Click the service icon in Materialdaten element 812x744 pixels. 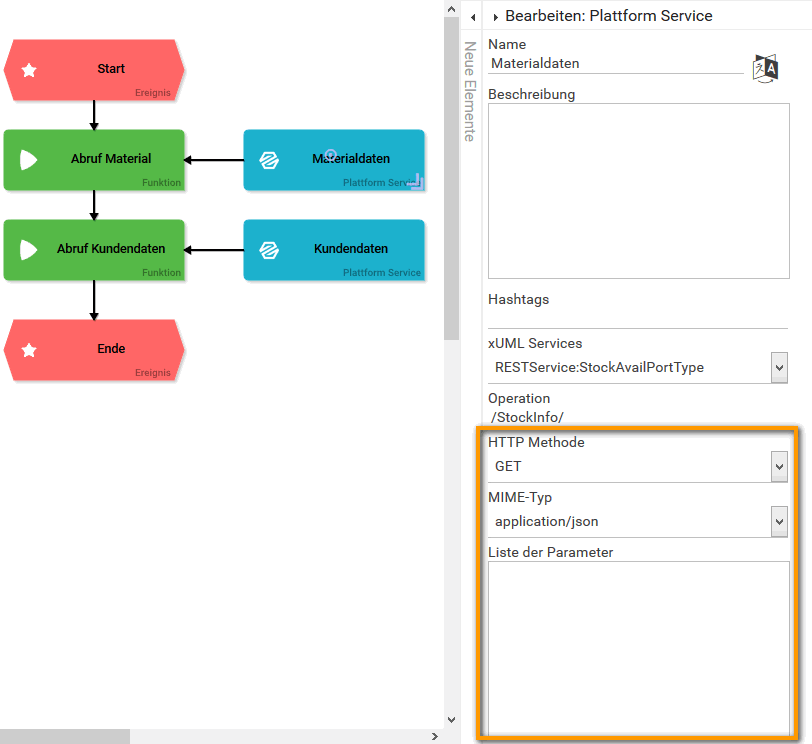pyautogui.click(x=269, y=160)
